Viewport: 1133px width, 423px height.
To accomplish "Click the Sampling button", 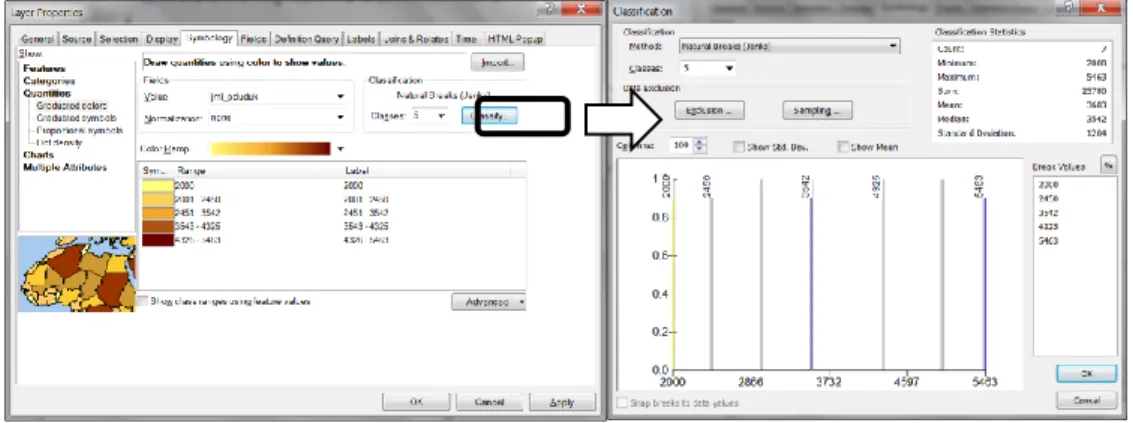I will click(817, 111).
